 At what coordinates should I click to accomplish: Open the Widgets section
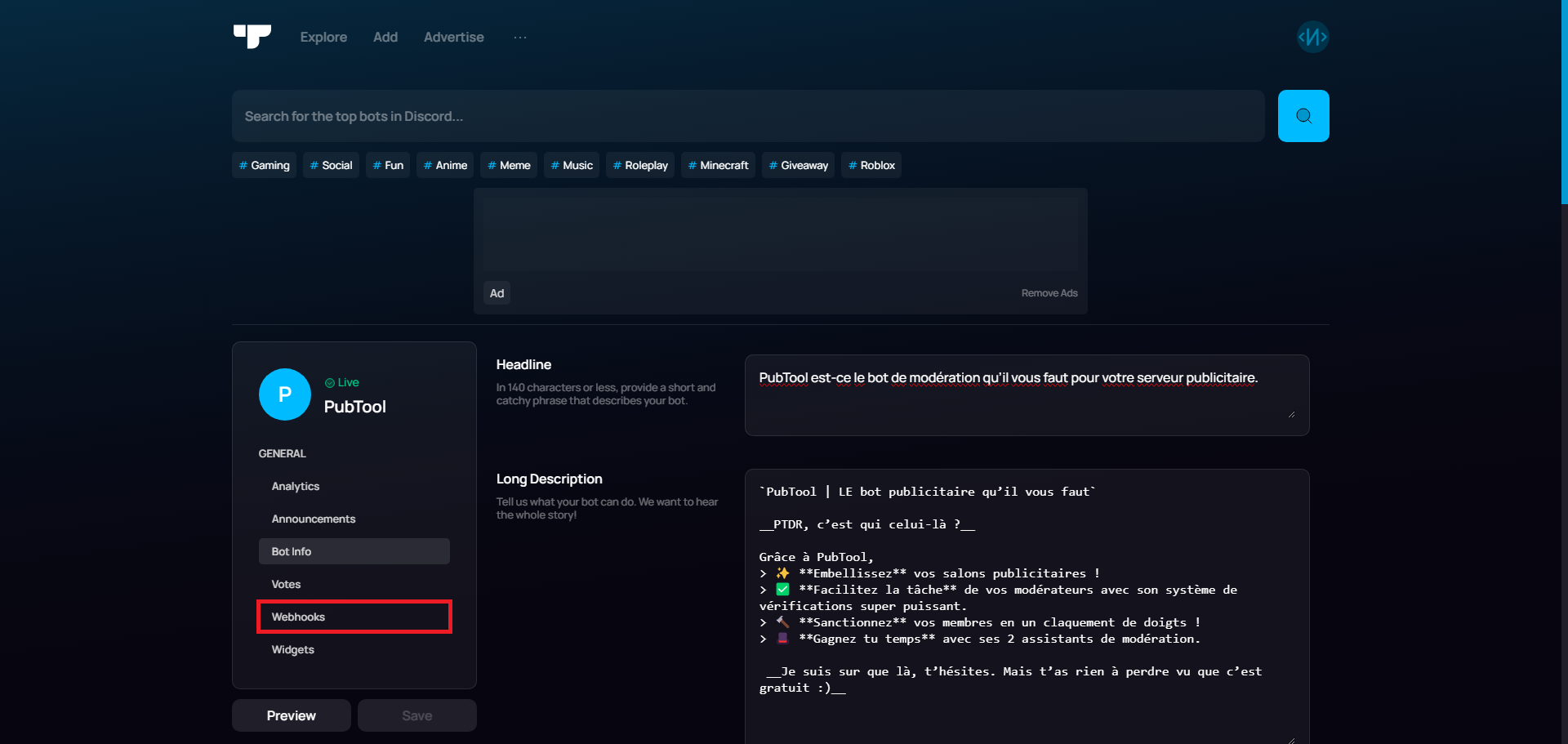point(293,649)
